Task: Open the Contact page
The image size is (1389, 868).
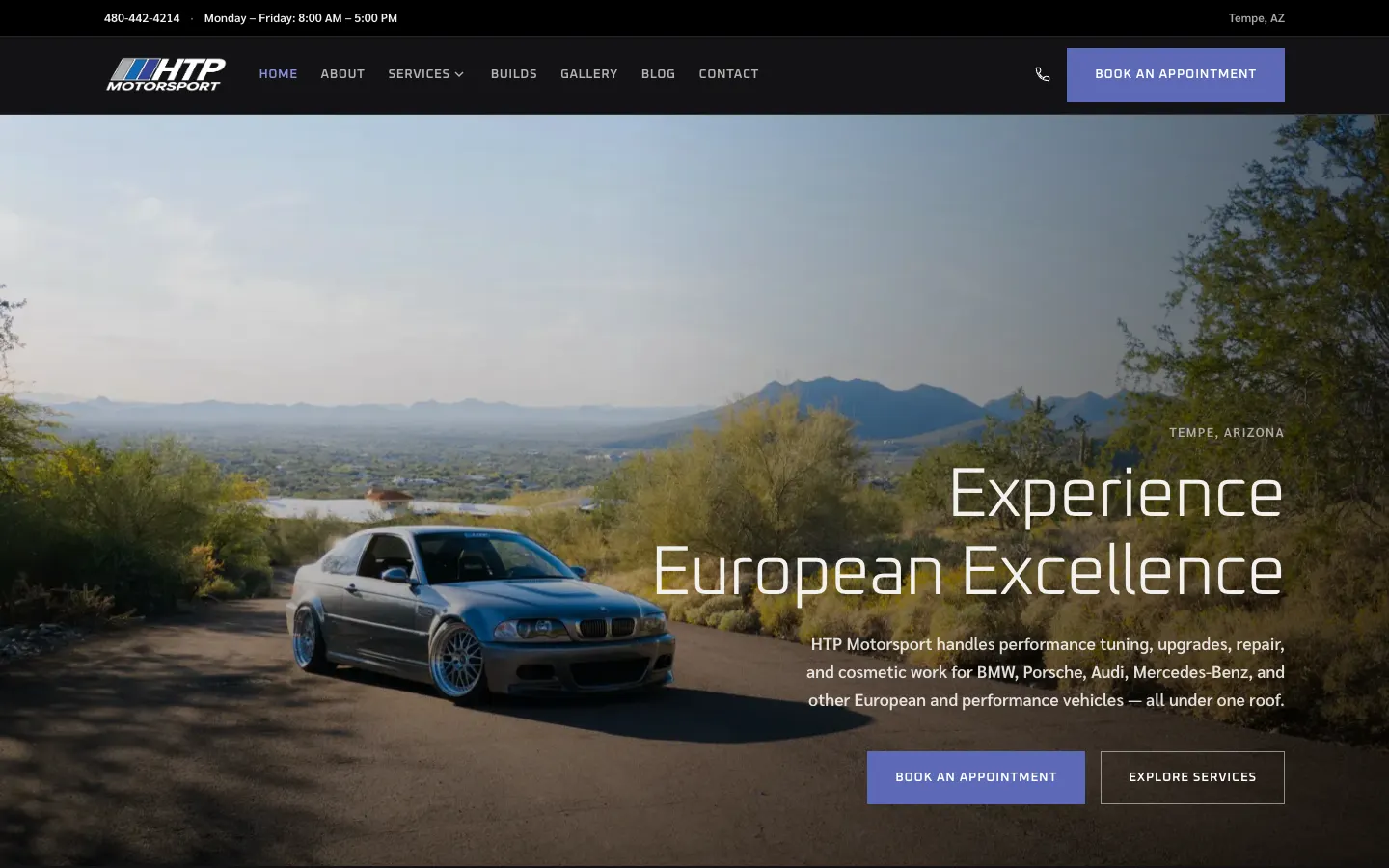Action: click(x=728, y=74)
